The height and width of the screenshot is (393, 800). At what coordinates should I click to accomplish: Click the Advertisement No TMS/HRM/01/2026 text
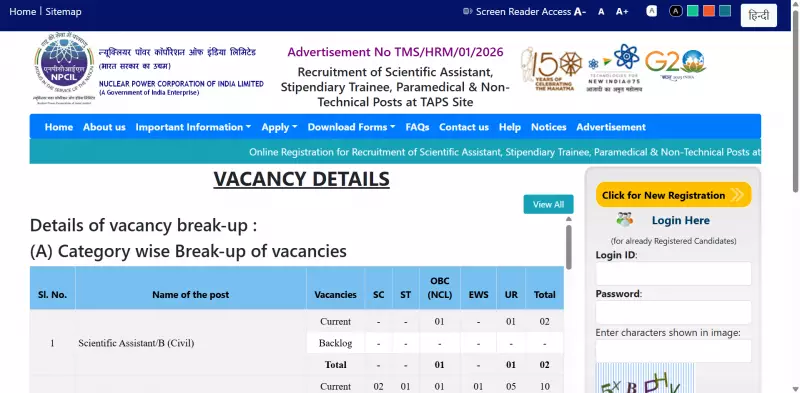pyautogui.click(x=395, y=52)
